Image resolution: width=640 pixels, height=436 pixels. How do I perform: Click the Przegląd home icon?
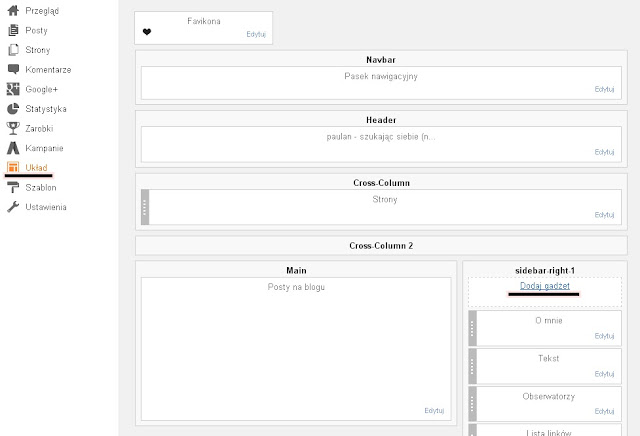tap(13, 11)
